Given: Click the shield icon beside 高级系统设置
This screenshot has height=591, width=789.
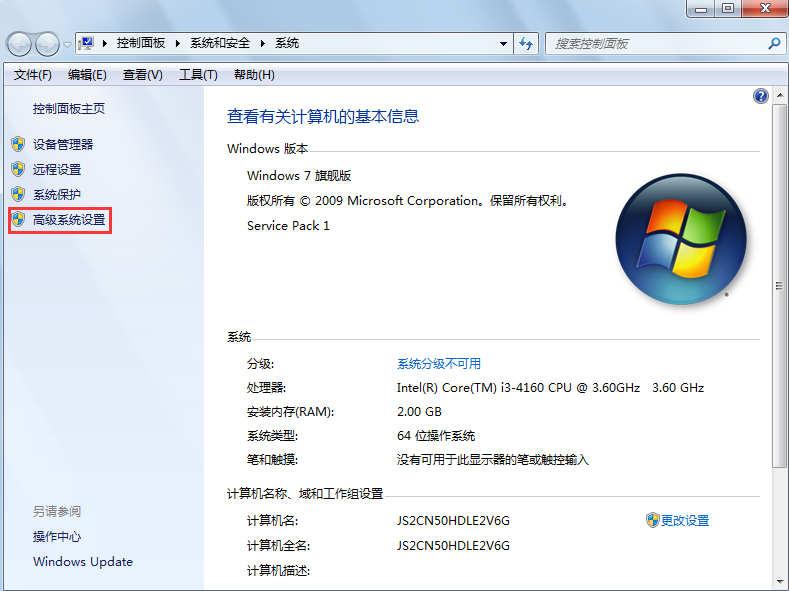Looking at the screenshot, I should point(18,219).
